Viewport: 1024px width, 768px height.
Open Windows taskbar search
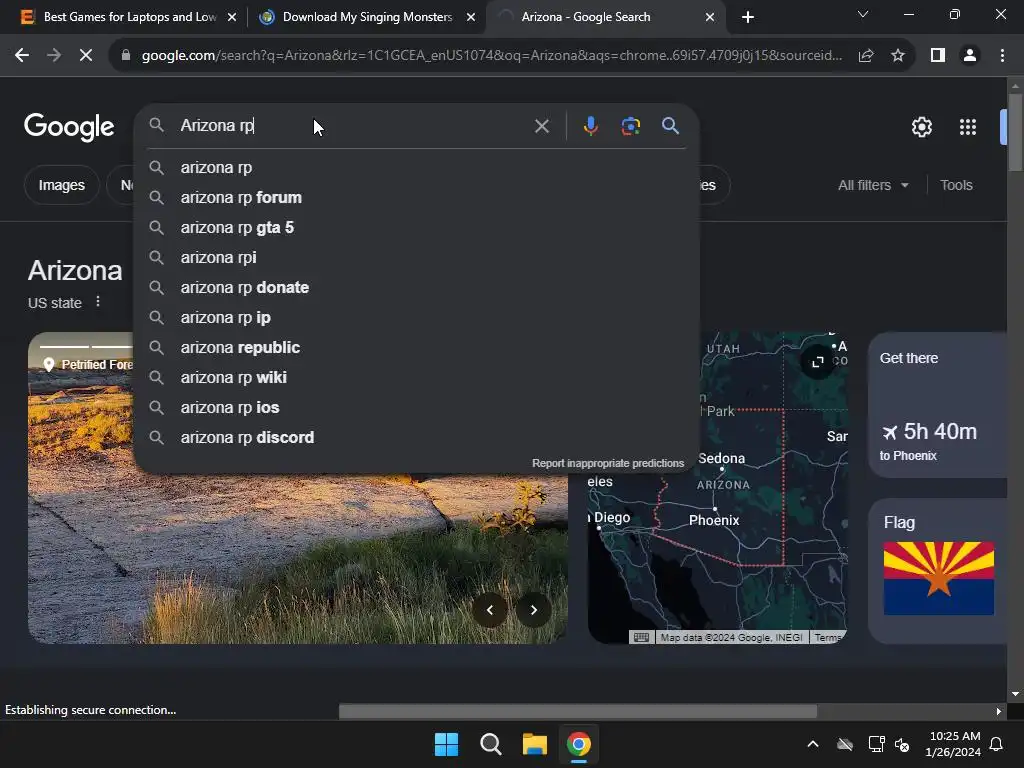tap(490, 744)
